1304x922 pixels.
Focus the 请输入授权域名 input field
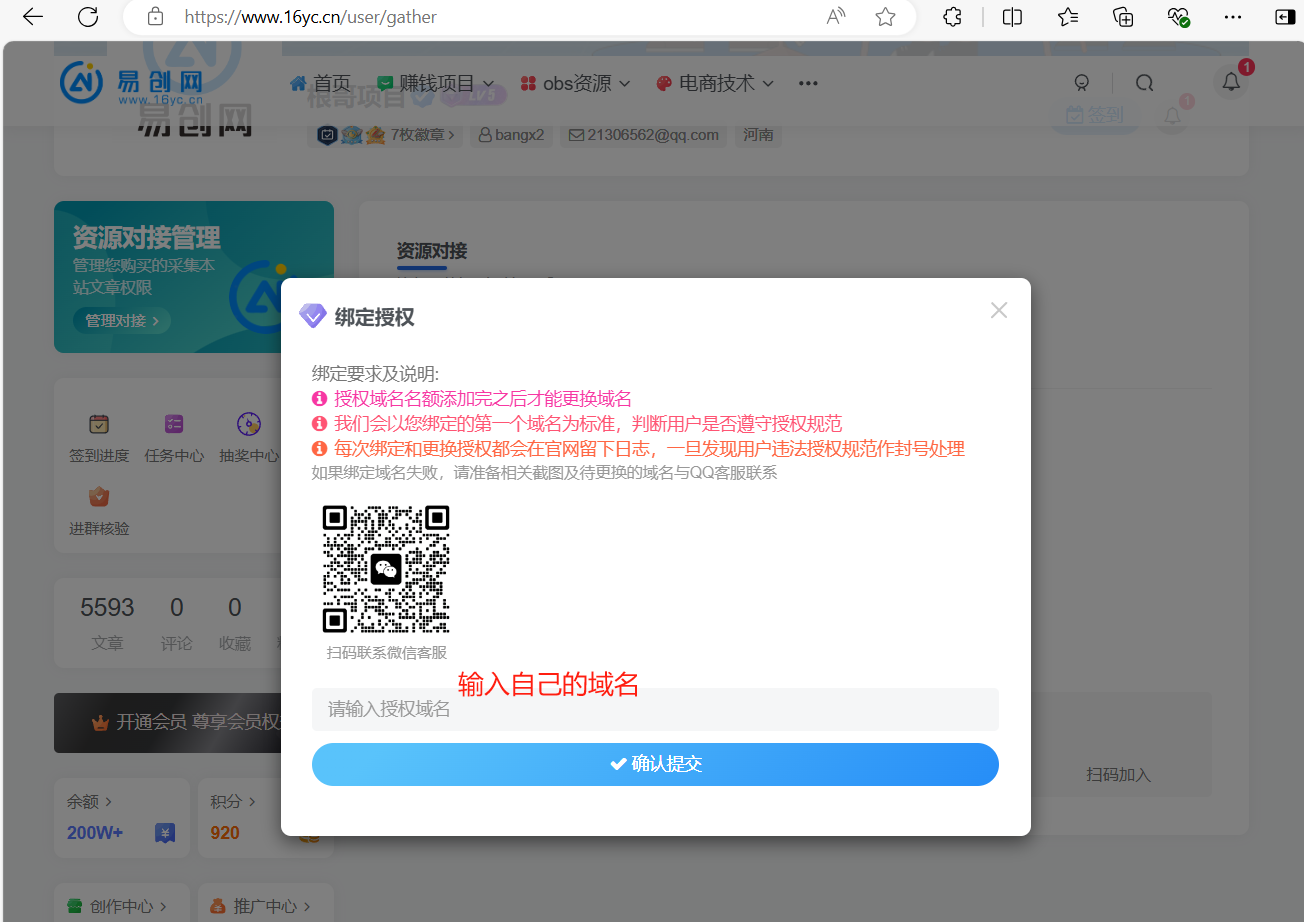click(655, 709)
